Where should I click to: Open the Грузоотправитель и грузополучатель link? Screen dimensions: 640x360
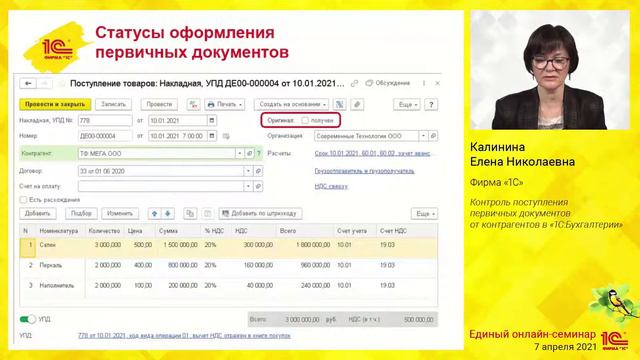tap(364, 171)
